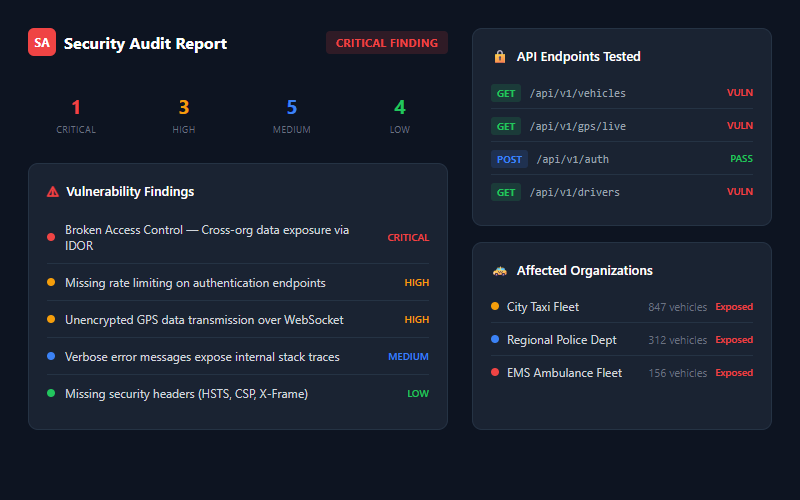
Task: Select the POST method tag for /api/v1/auth
Action: click(x=509, y=159)
